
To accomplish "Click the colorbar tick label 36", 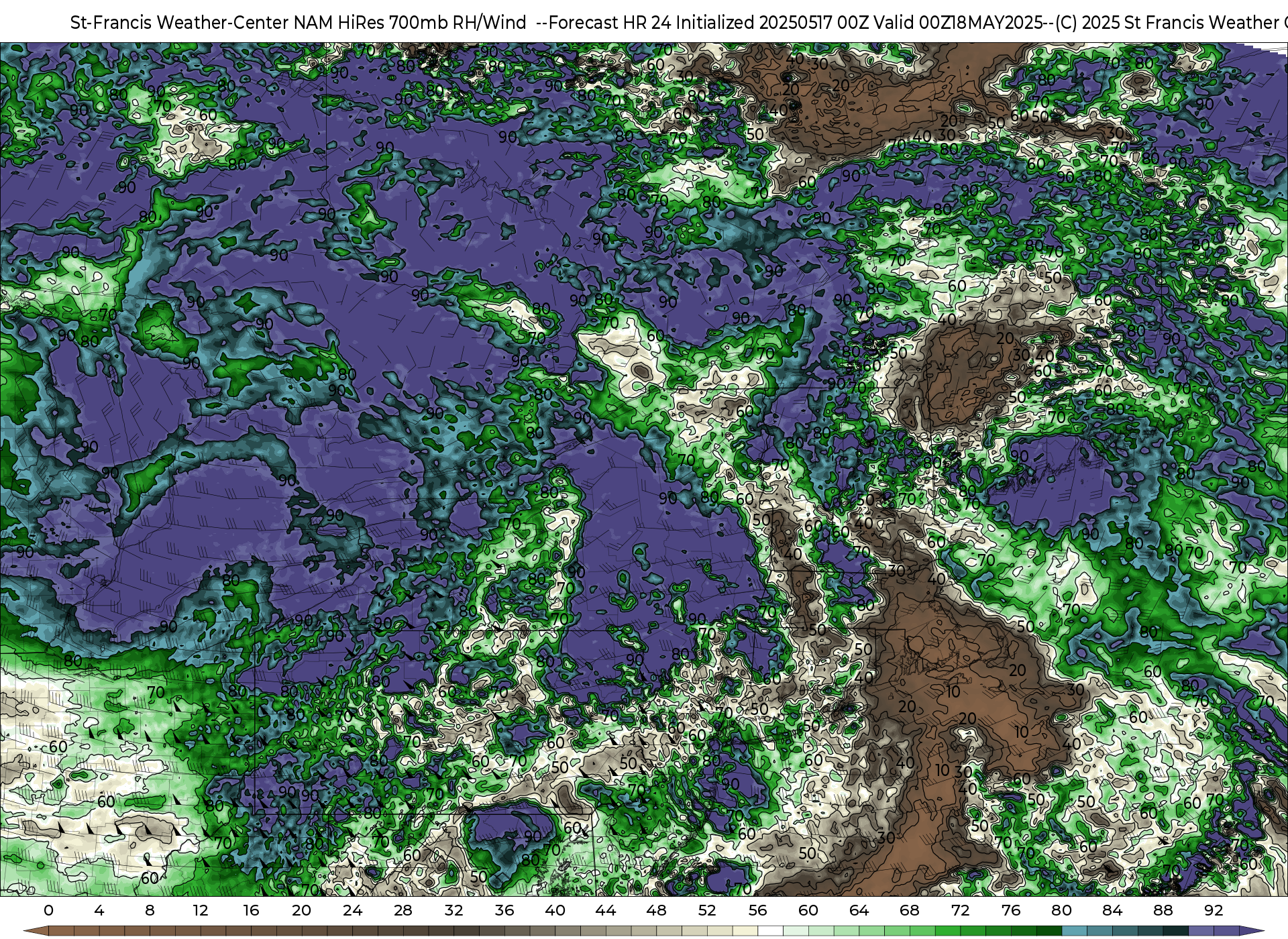I will coord(504,910).
